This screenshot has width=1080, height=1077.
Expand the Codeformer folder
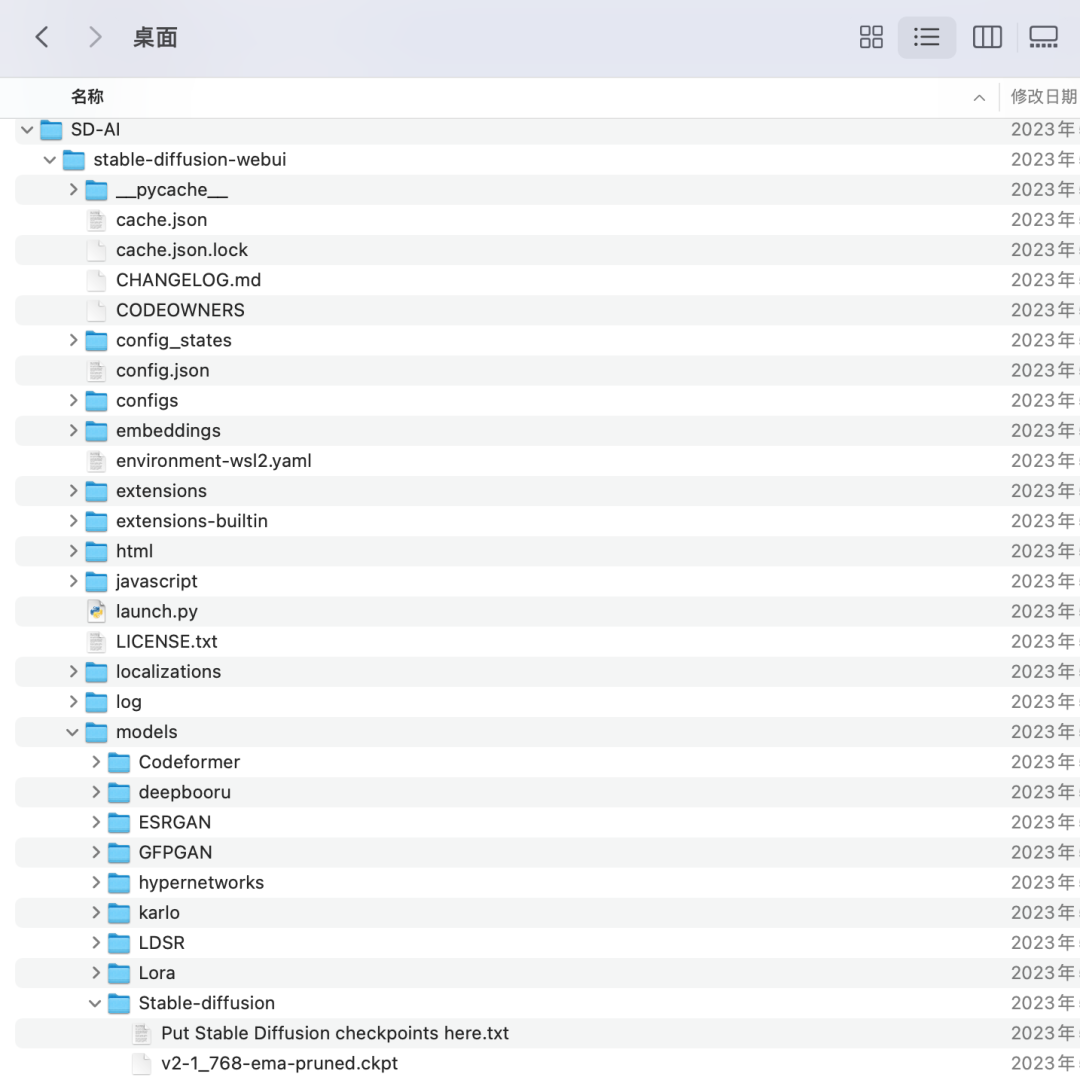point(96,762)
